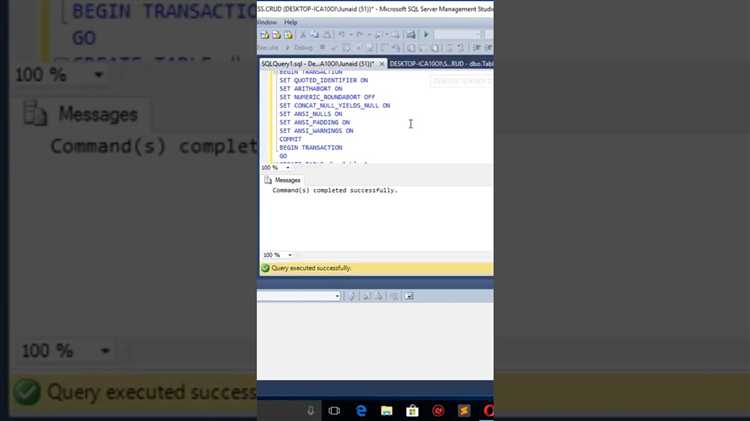Click the Paste icon in the toolbar
This screenshot has height=421, width=750.
point(327,35)
